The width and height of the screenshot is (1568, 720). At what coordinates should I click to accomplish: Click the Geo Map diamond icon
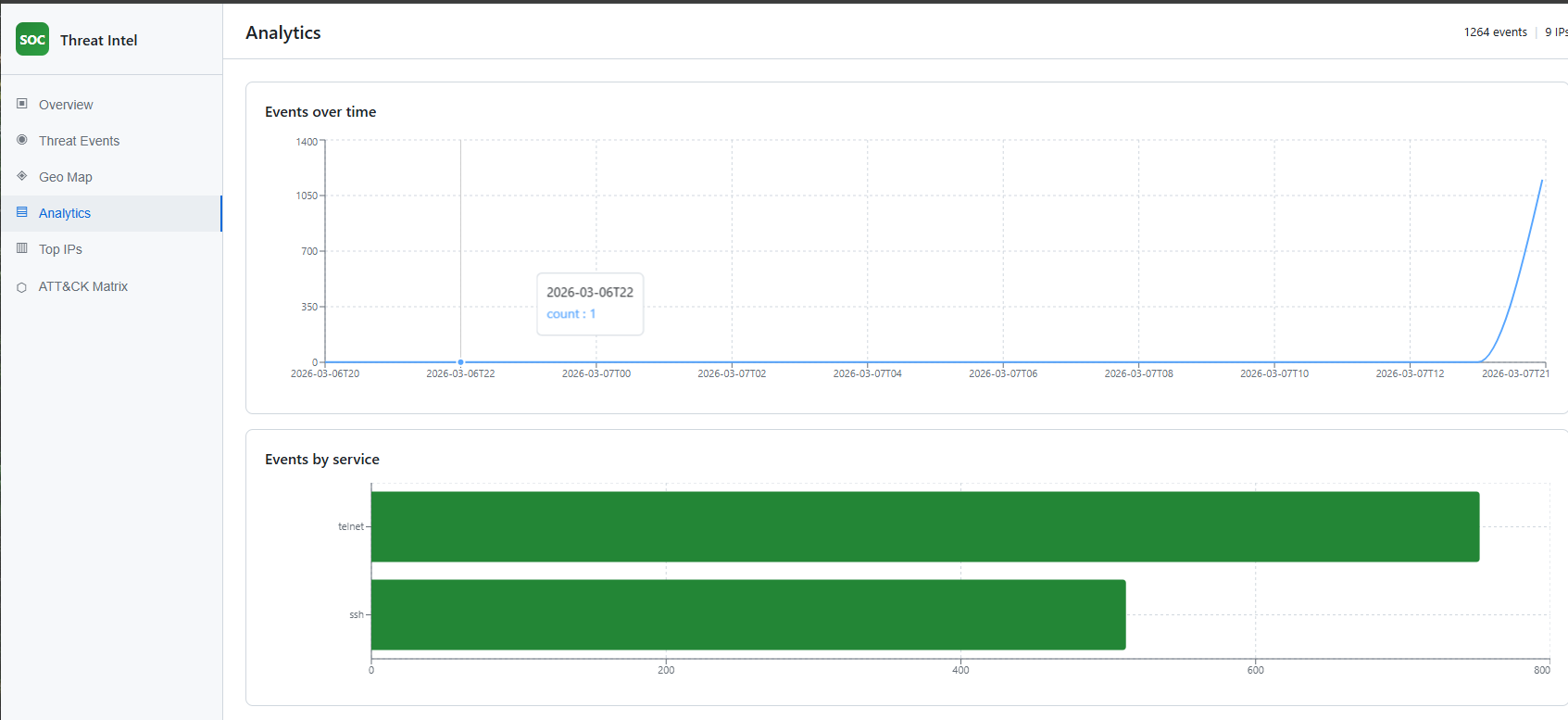click(x=22, y=176)
